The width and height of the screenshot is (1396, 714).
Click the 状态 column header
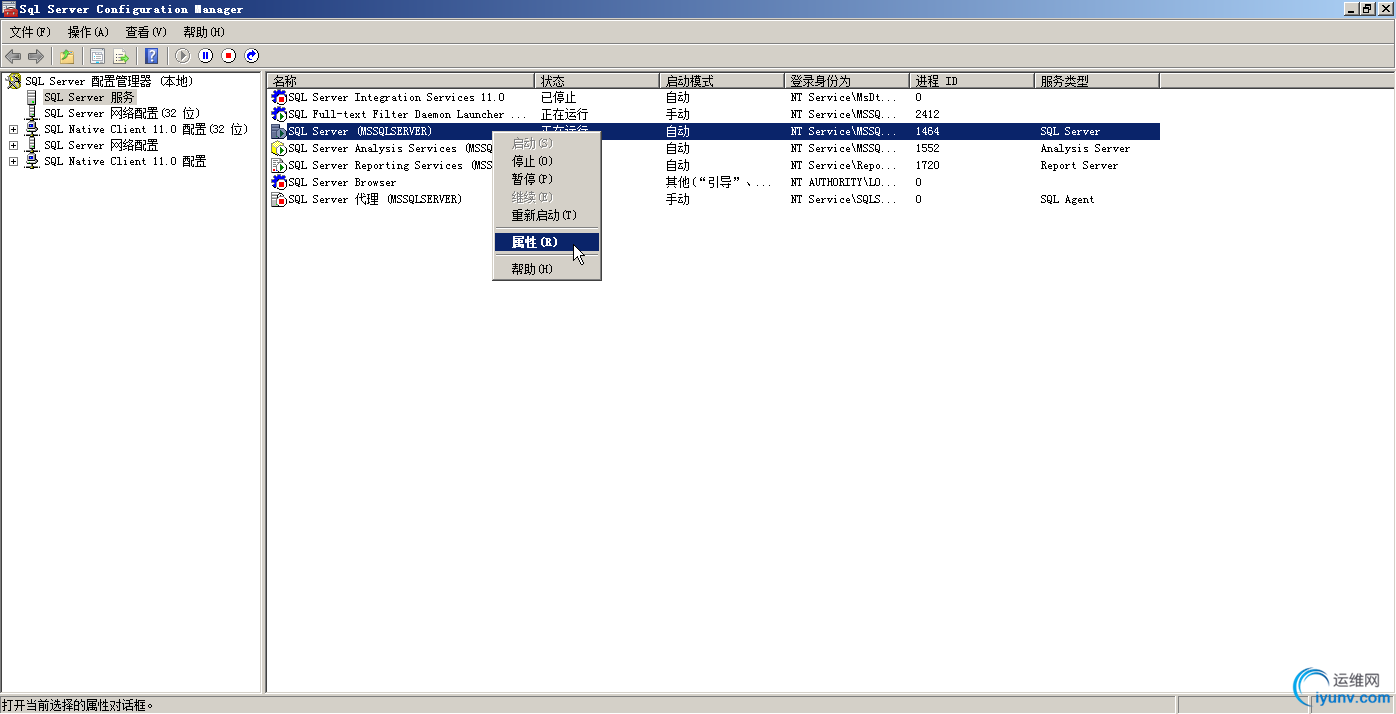(597, 80)
